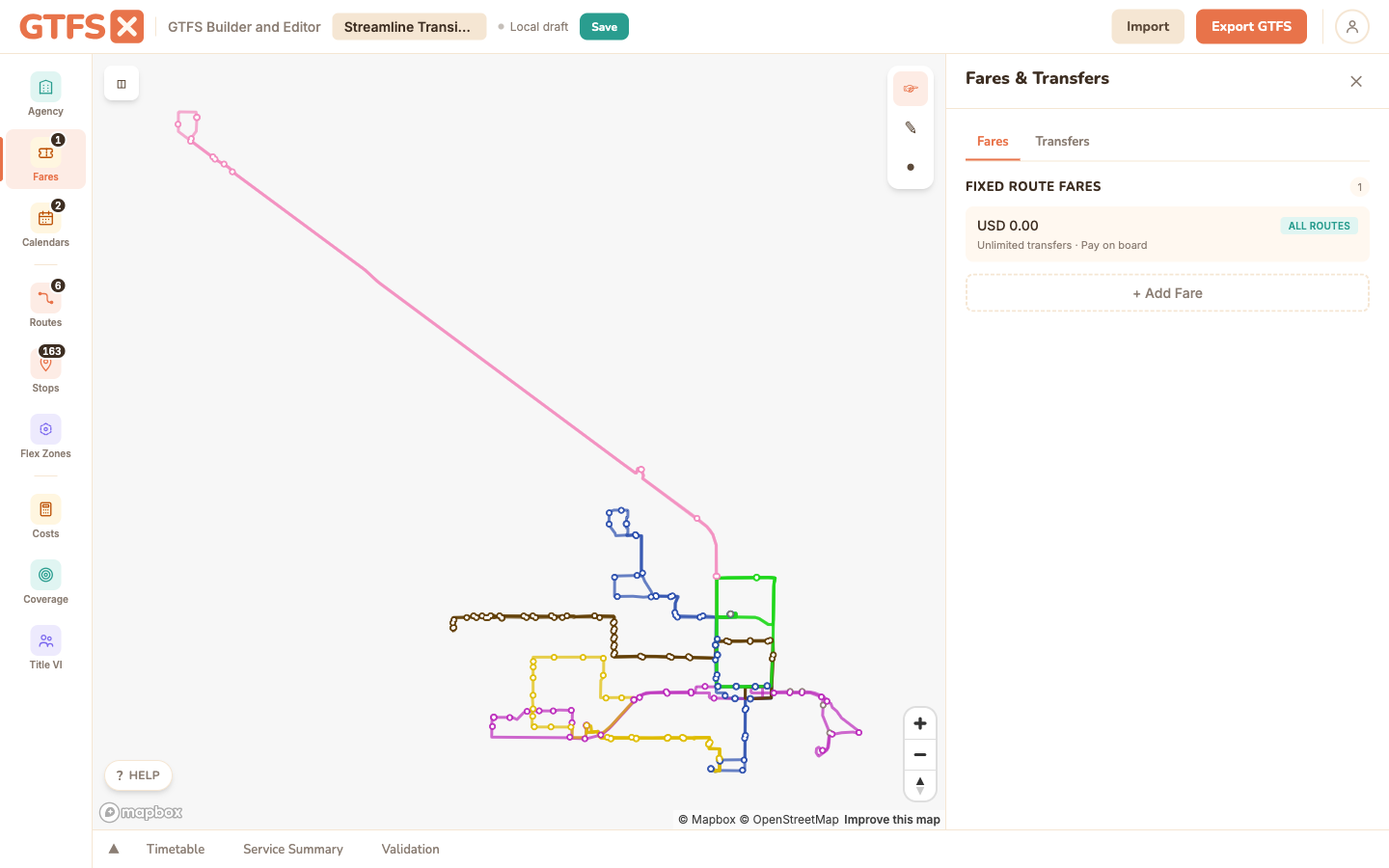Open the Title VI section
1389x868 pixels.
click(x=45, y=648)
